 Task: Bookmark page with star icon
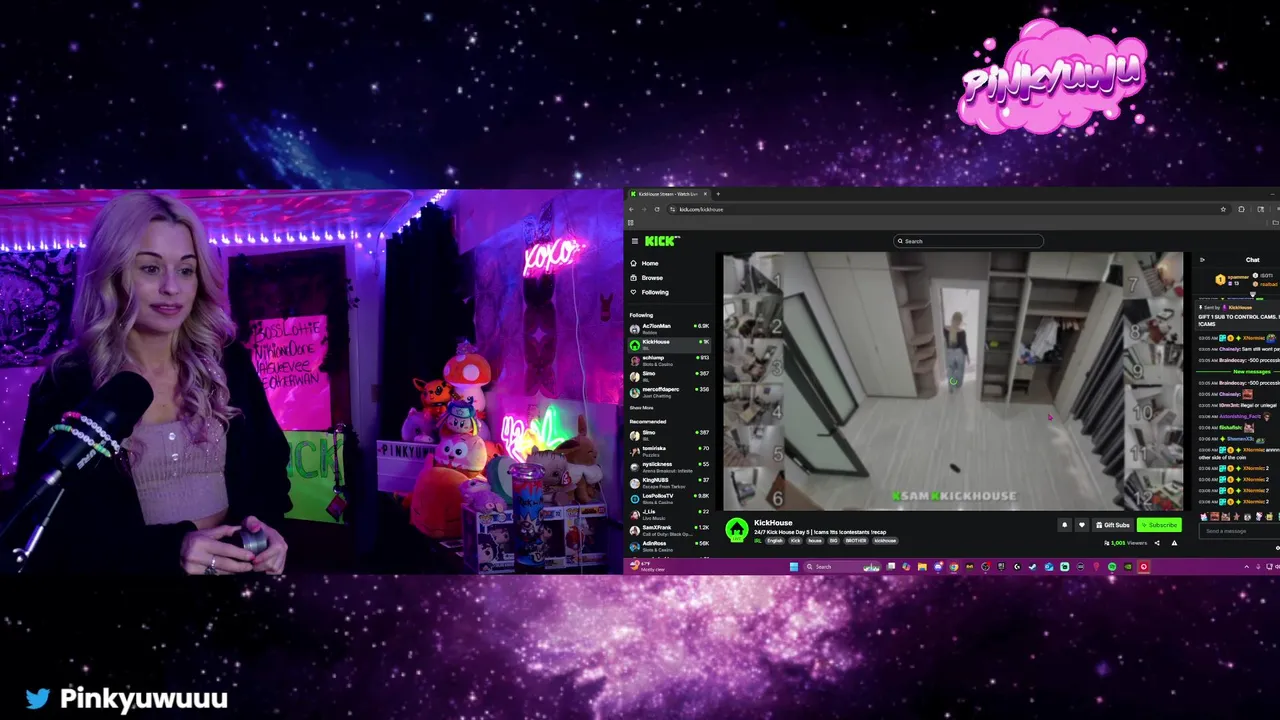point(1222,209)
